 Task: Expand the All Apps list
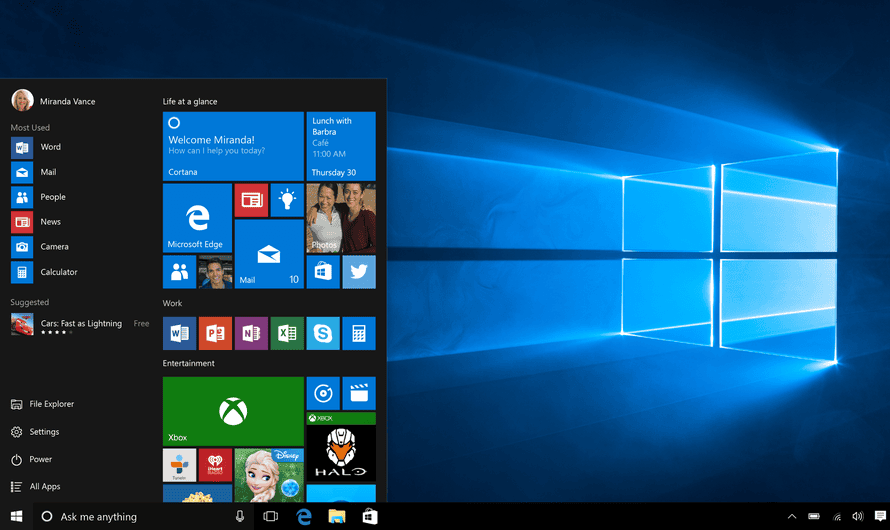pyautogui.click(x=44, y=487)
